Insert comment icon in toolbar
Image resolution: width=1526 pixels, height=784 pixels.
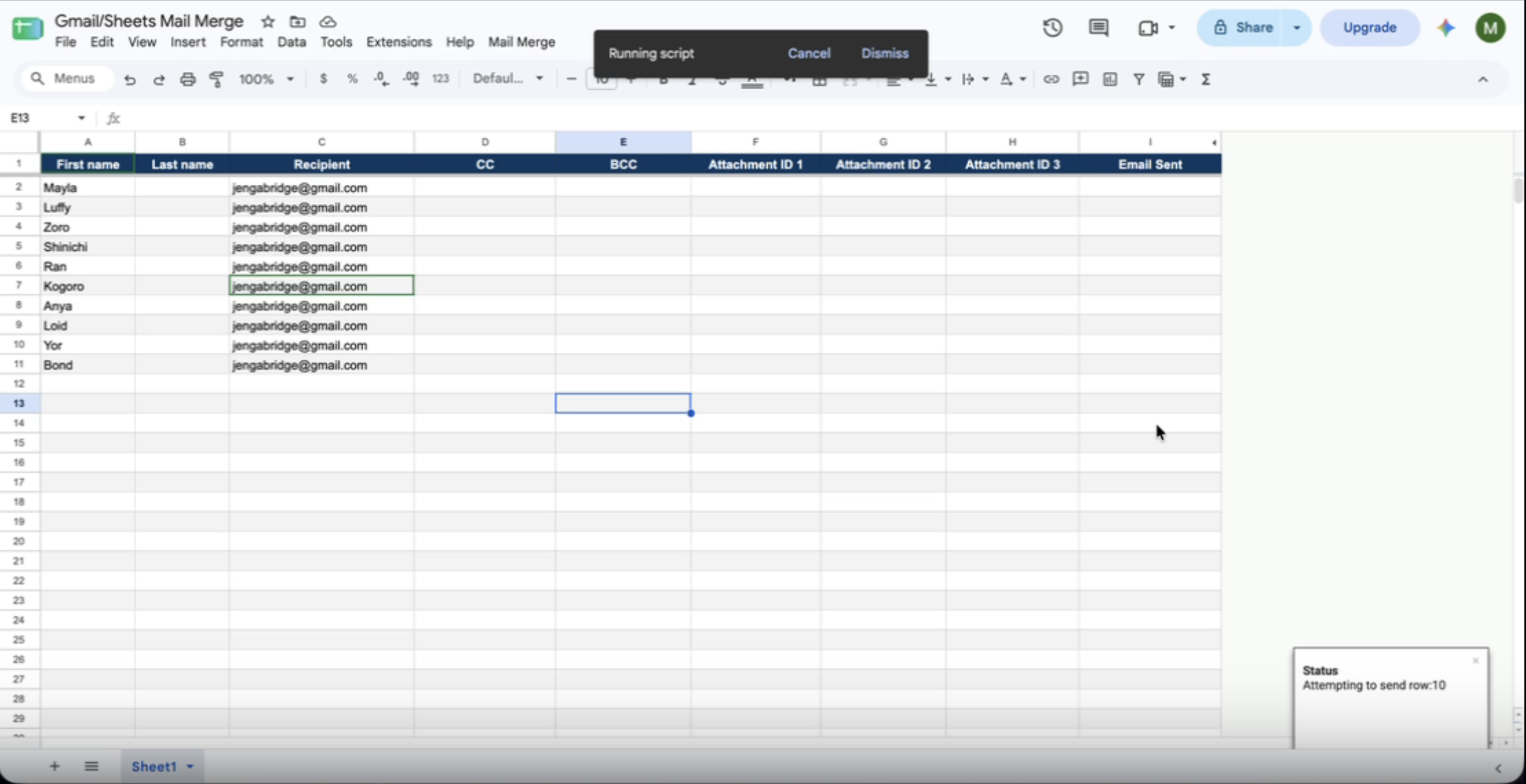(1081, 79)
